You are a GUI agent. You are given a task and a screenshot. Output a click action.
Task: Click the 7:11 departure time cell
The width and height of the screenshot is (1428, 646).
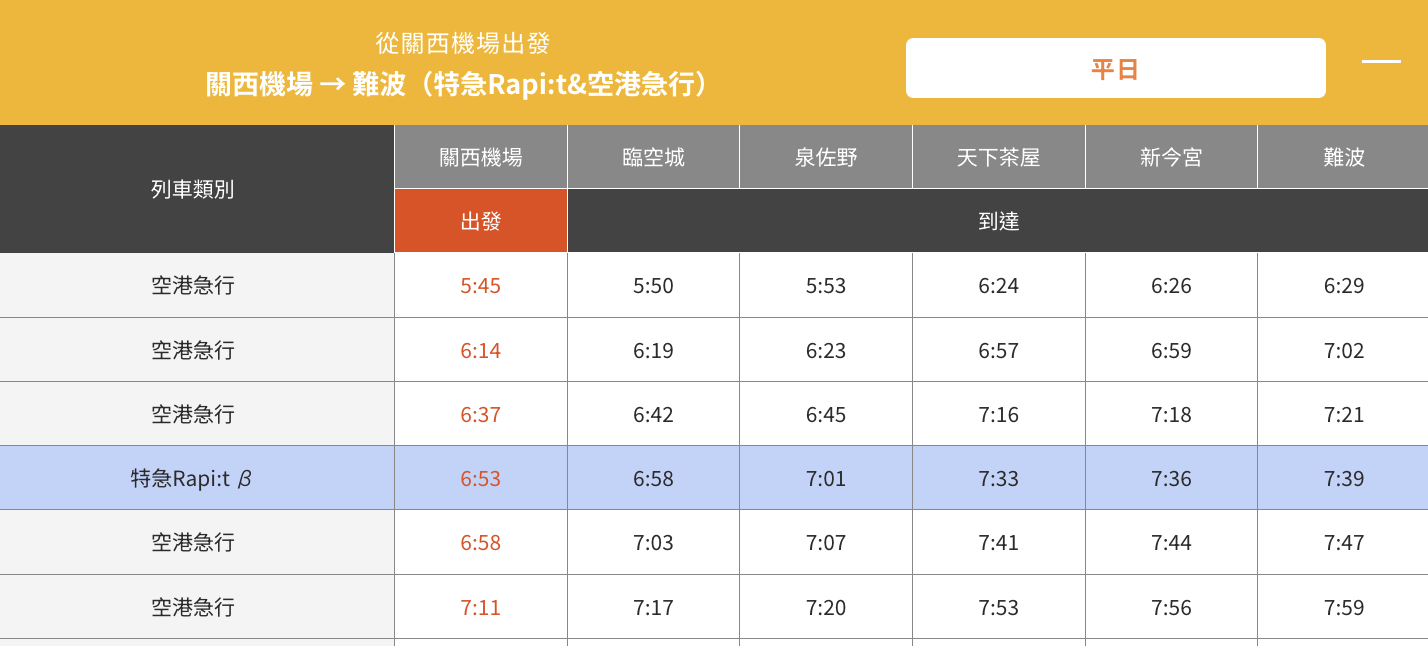tap(481, 606)
